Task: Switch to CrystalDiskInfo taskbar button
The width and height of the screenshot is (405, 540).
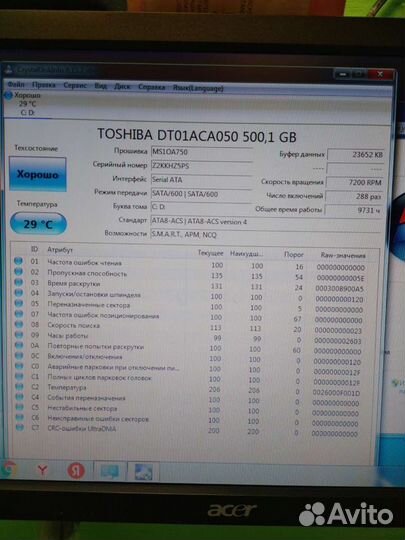Action: tap(144, 472)
